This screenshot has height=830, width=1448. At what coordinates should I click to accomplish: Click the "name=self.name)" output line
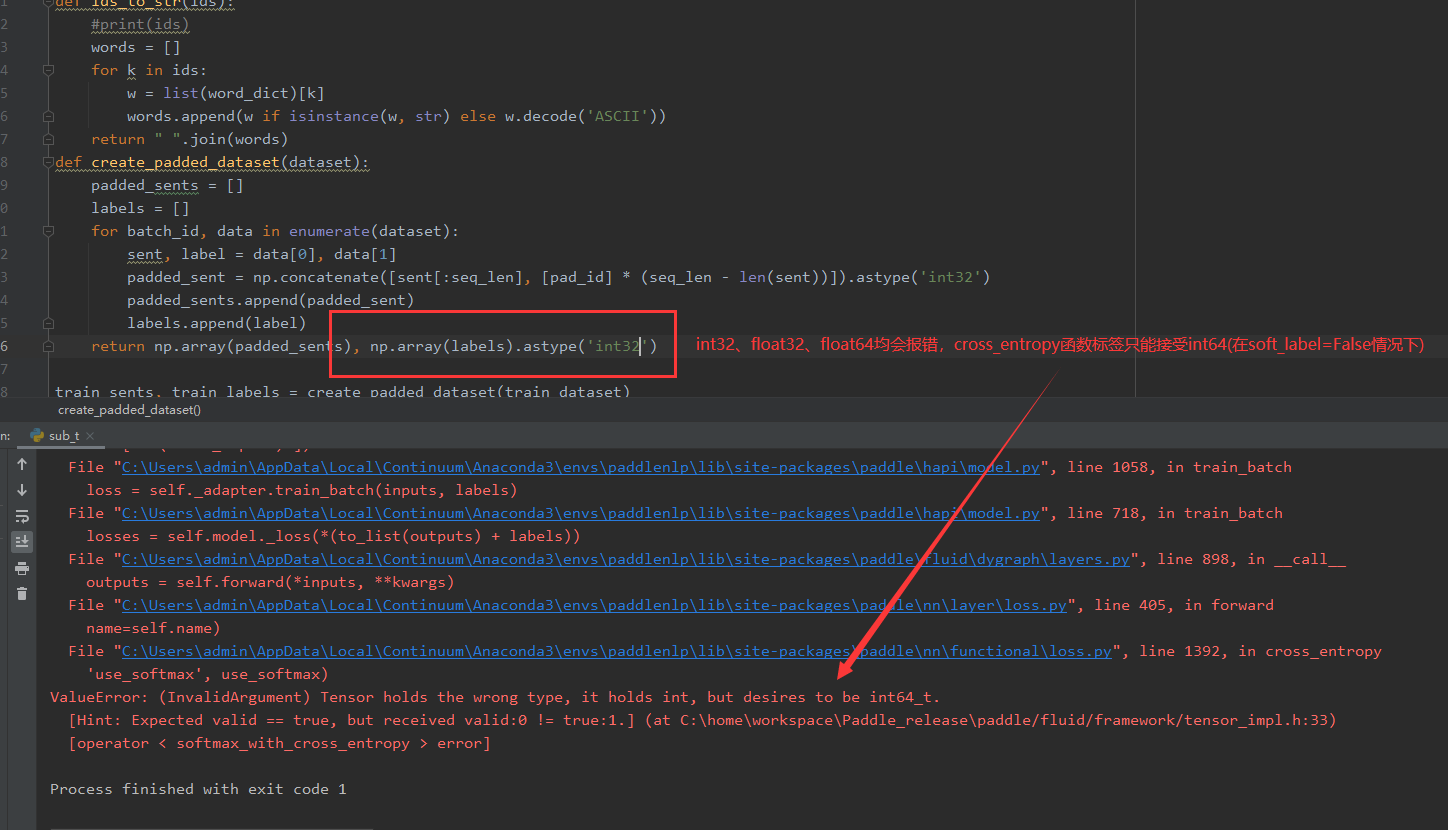click(153, 628)
